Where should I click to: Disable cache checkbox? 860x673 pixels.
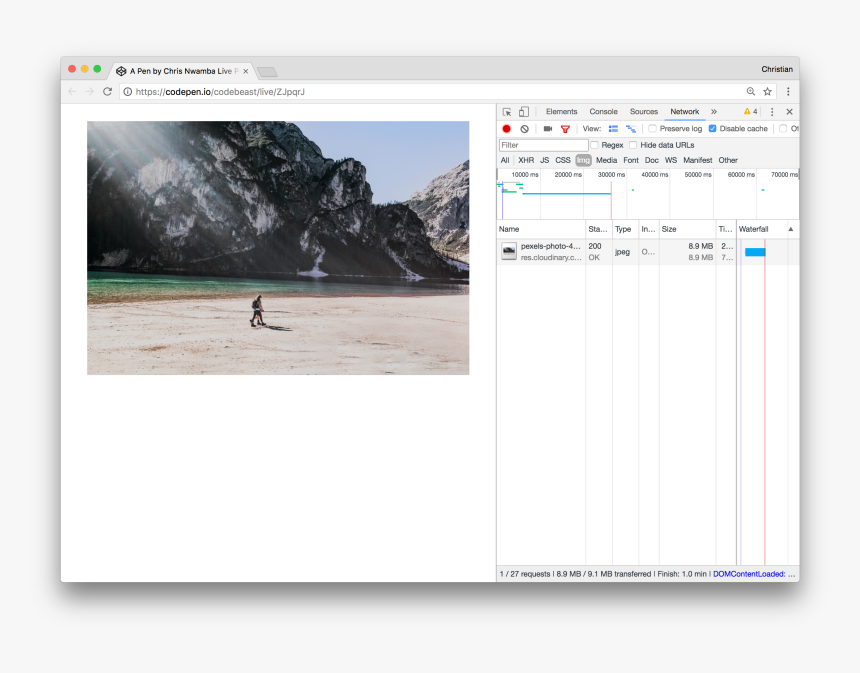coord(711,128)
